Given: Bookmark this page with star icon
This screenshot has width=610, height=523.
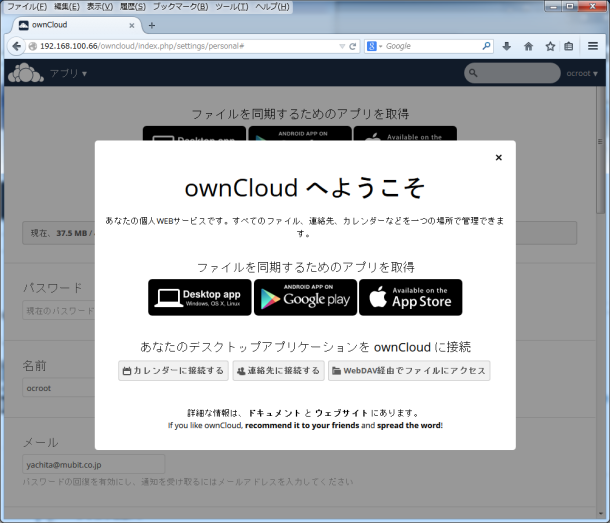Looking at the screenshot, I should pos(550,47).
